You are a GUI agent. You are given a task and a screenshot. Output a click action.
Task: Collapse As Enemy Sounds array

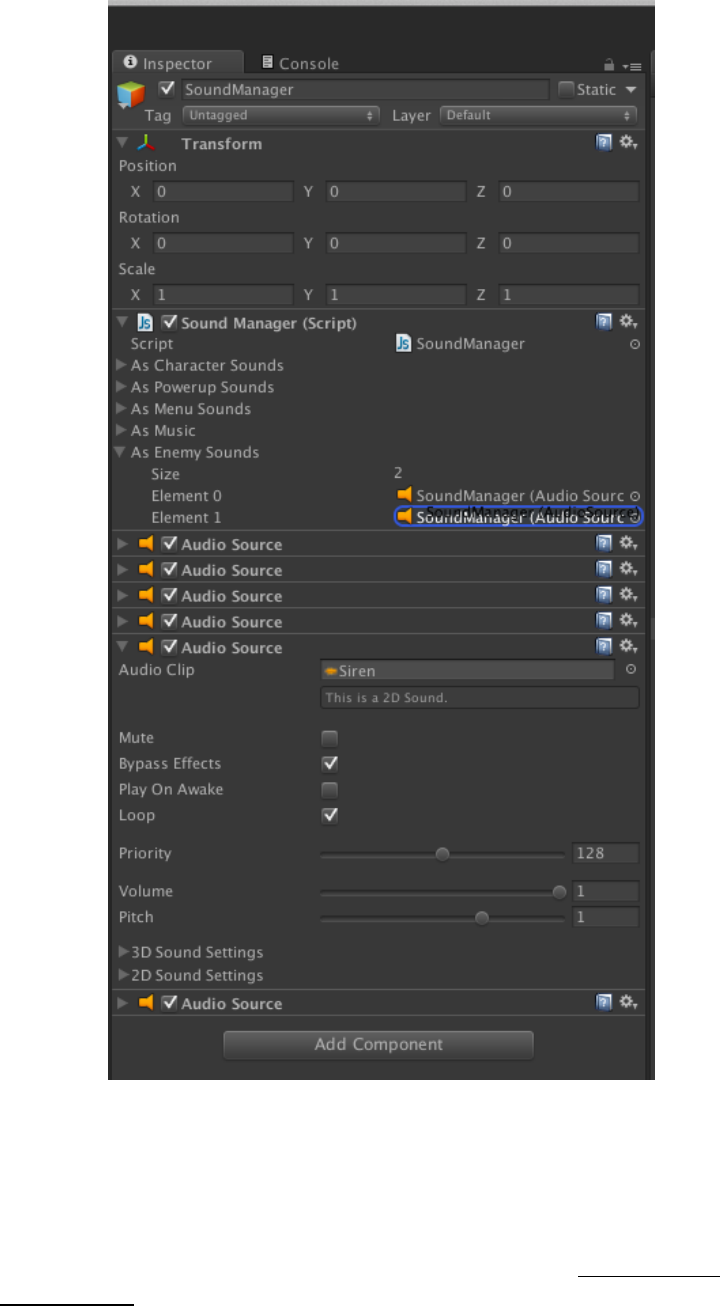coord(122,452)
